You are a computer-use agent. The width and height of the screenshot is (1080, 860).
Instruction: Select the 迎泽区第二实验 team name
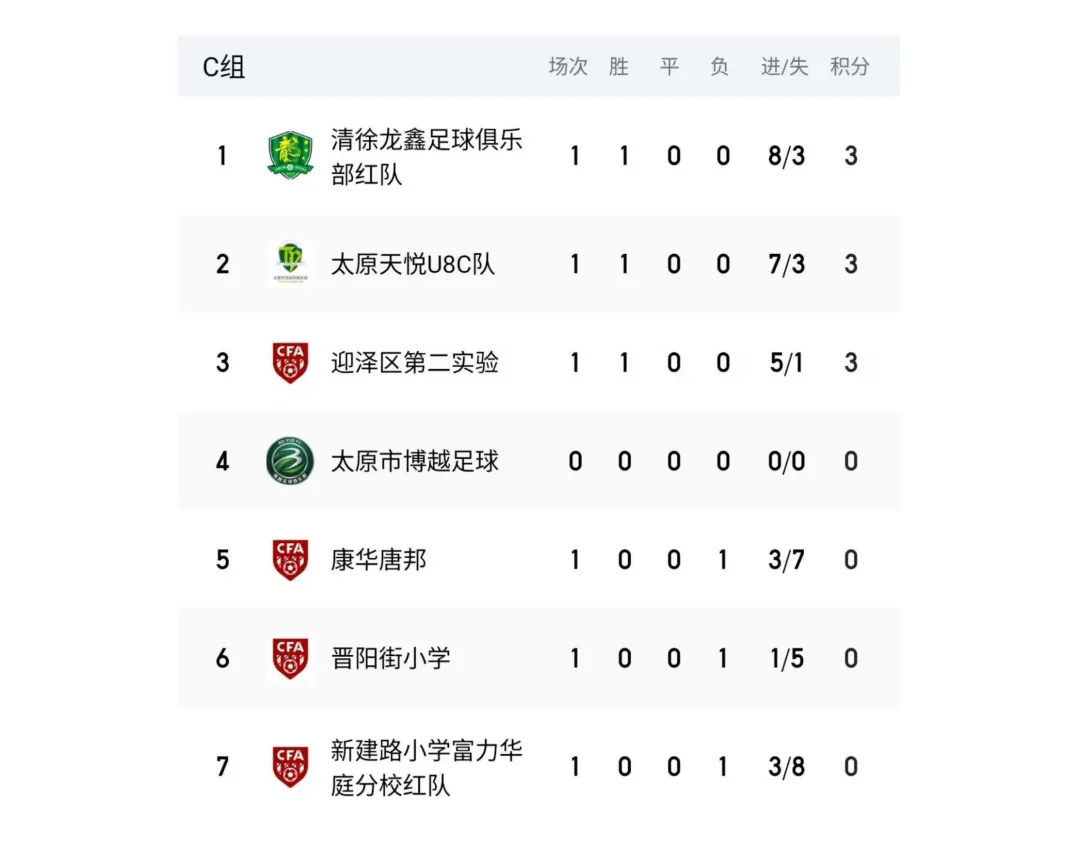415,362
